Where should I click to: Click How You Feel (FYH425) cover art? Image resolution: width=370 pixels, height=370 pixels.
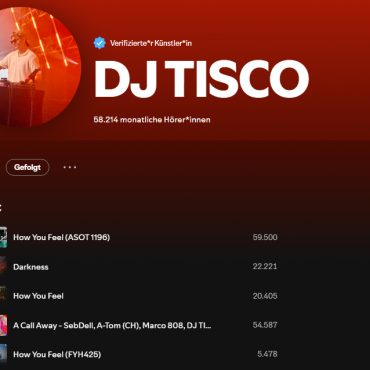coord(3,354)
